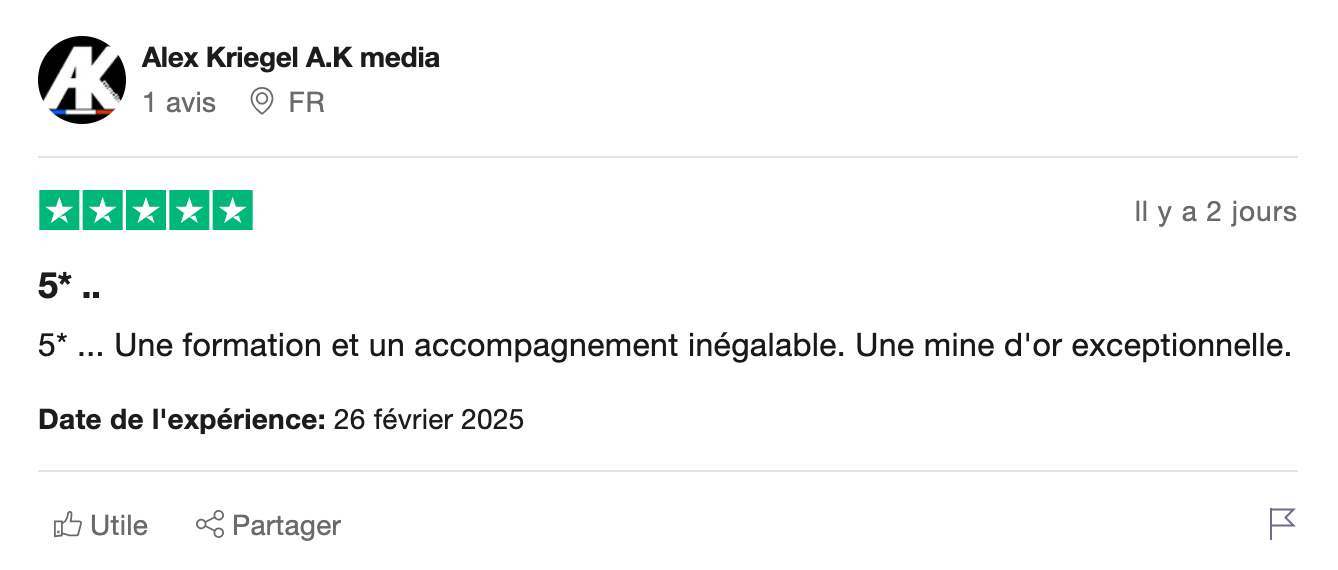Viewport: 1338px width, 570px height.
Task: Click the fifth green rating star
Action: [x=232, y=211]
